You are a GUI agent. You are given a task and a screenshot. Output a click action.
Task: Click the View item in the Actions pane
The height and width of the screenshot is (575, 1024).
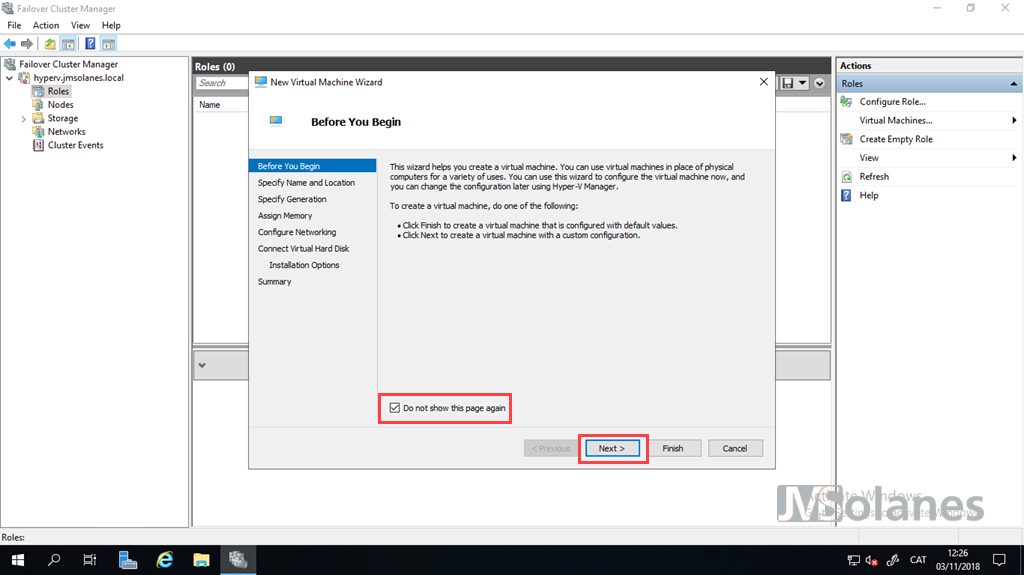[x=869, y=157]
